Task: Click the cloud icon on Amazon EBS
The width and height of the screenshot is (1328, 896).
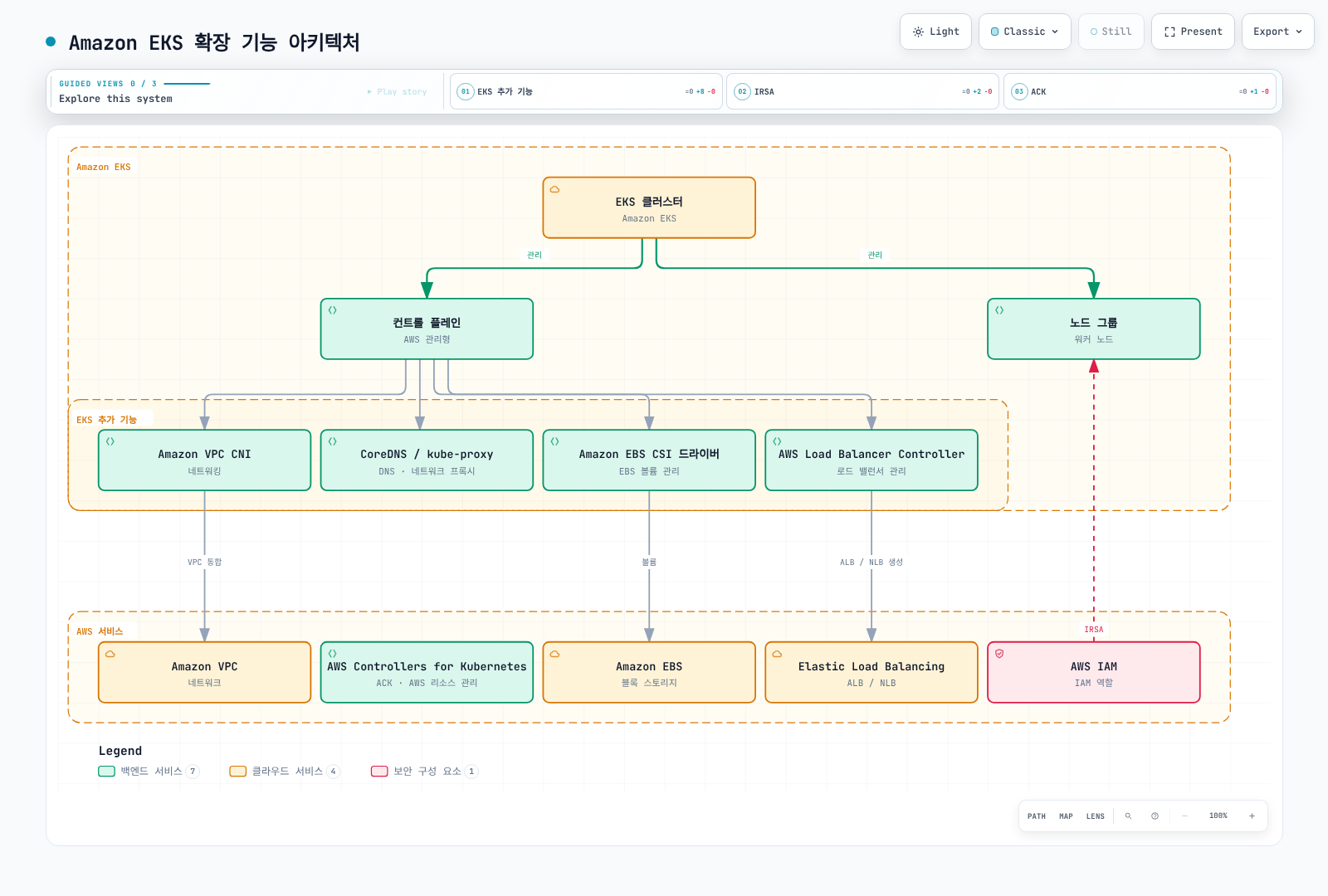Action: tap(554, 654)
